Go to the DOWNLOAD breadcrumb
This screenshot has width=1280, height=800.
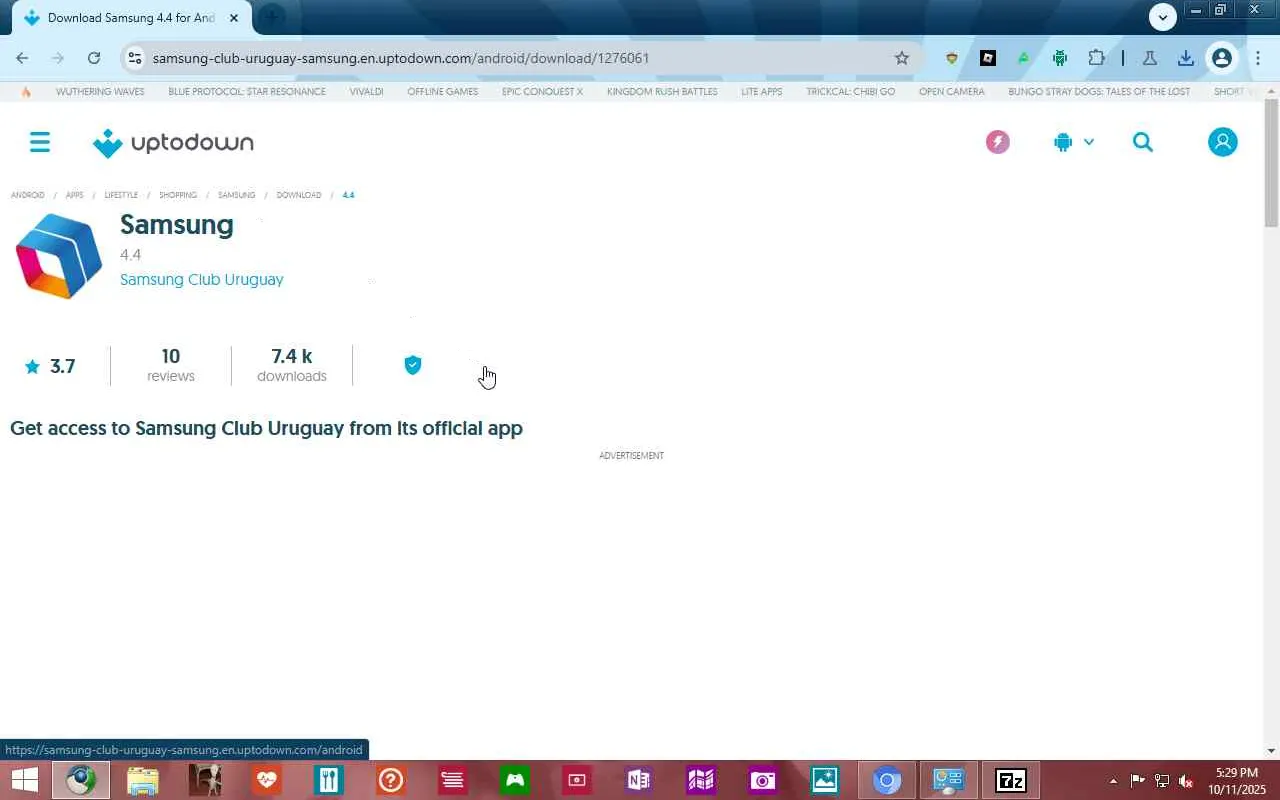point(299,195)
